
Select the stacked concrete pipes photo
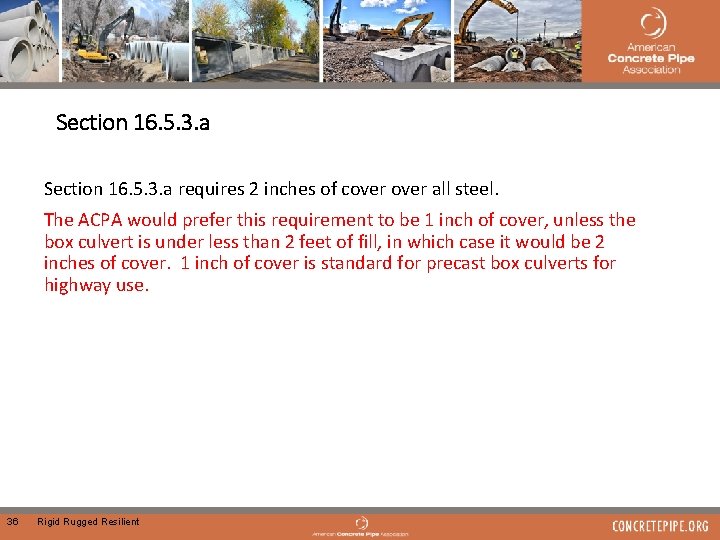tap(29, 41)
